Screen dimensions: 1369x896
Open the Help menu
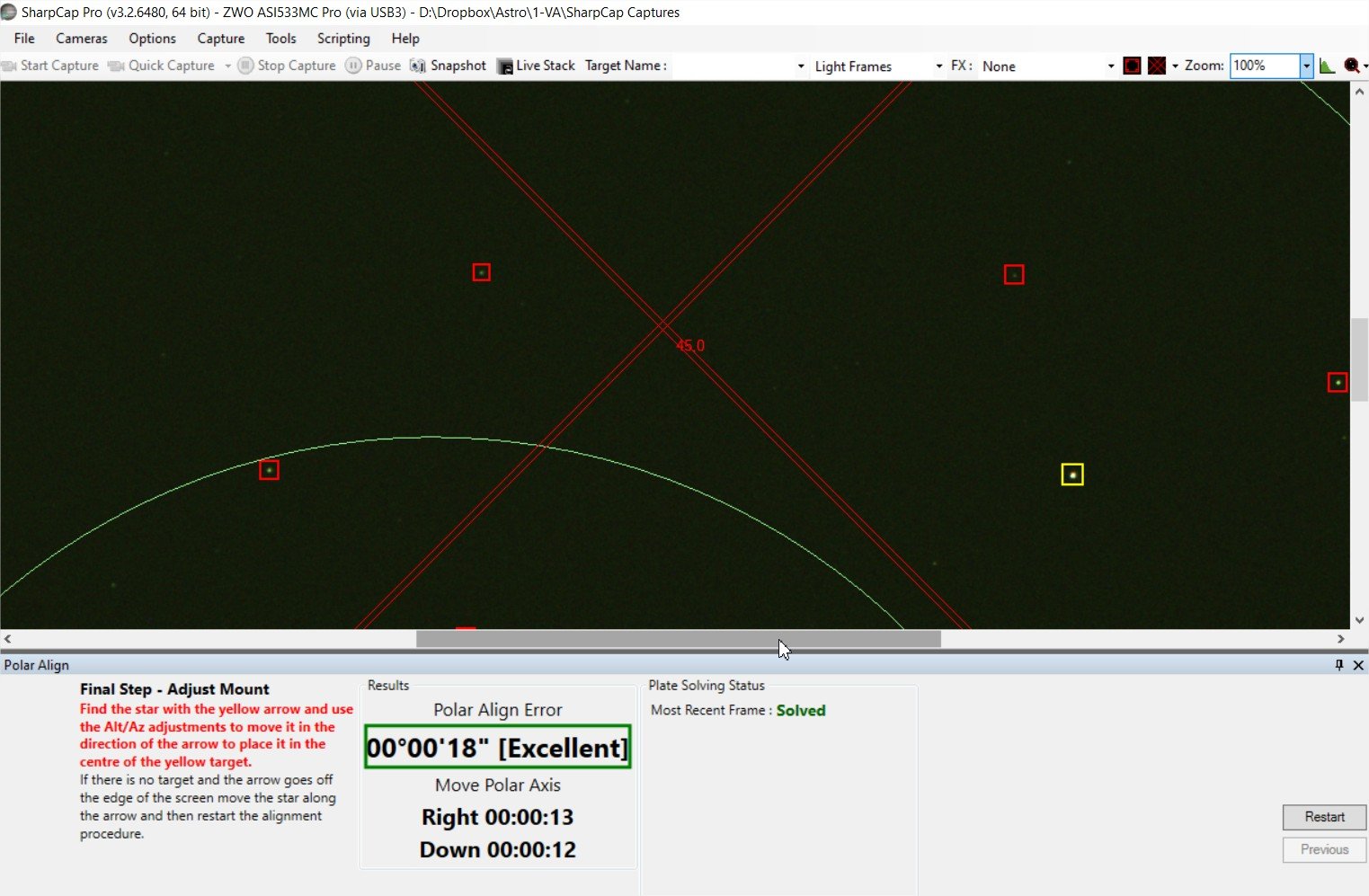pos(405,39)
